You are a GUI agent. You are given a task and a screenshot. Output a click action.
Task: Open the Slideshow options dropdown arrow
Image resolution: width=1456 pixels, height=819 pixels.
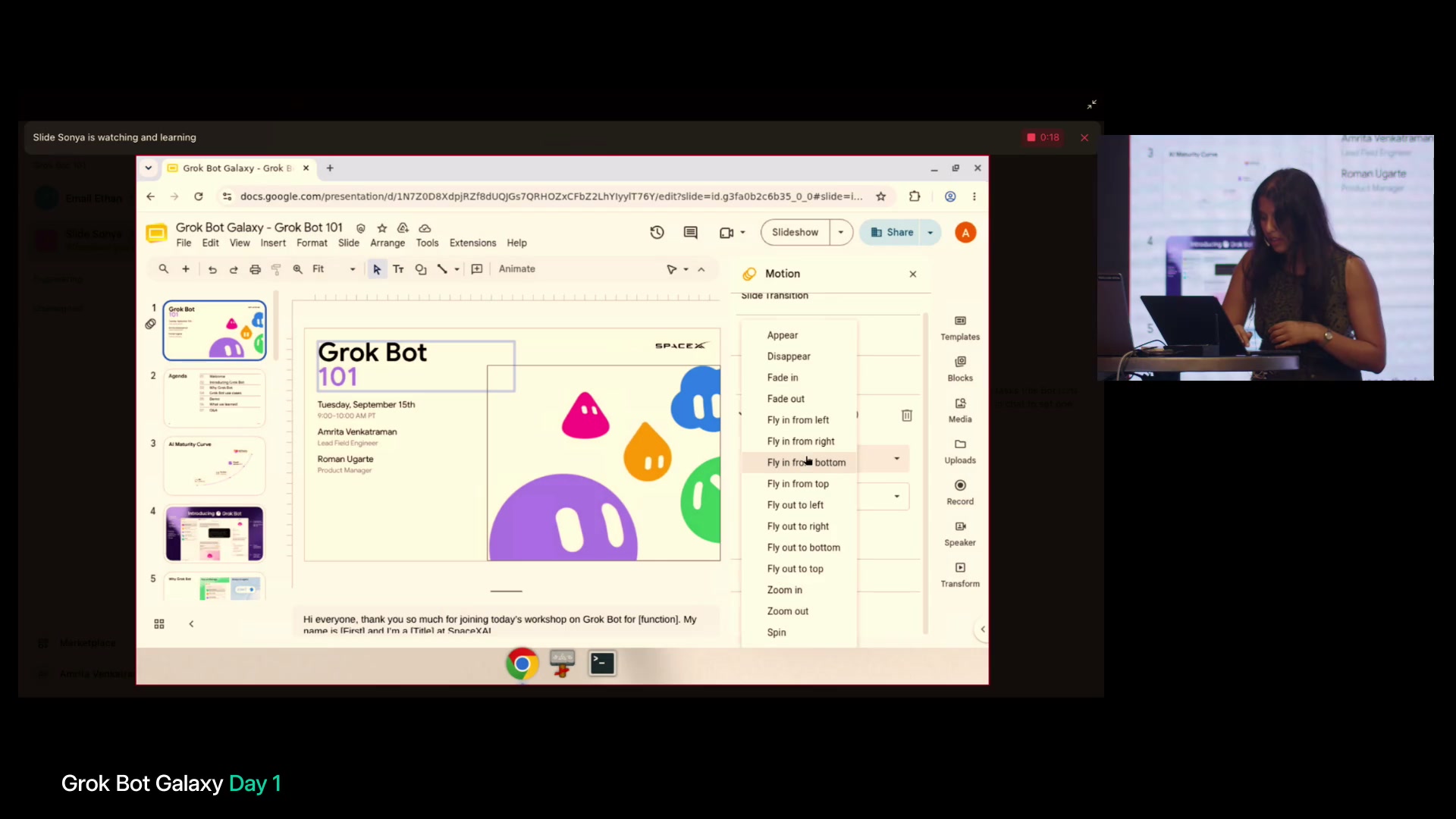841,233
